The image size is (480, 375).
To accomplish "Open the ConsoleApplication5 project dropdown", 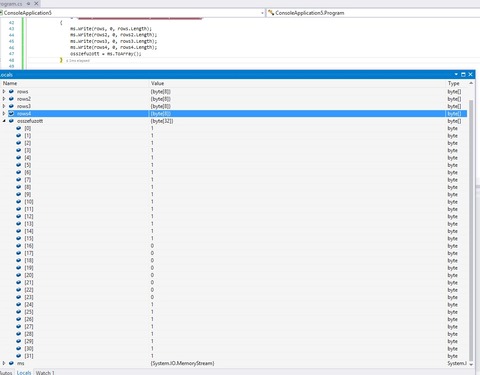I will (x=262, y=13).
